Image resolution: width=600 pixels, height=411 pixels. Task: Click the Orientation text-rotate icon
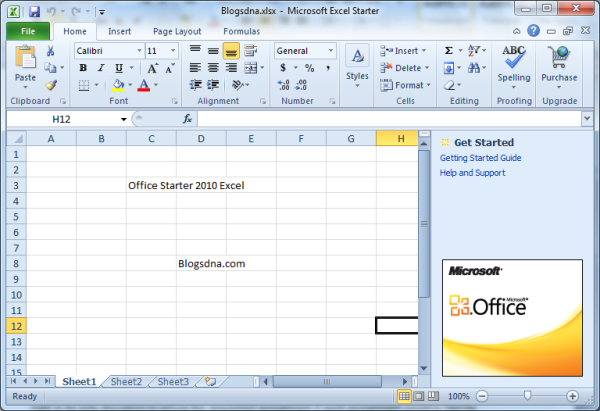click(x=238, y=85)
